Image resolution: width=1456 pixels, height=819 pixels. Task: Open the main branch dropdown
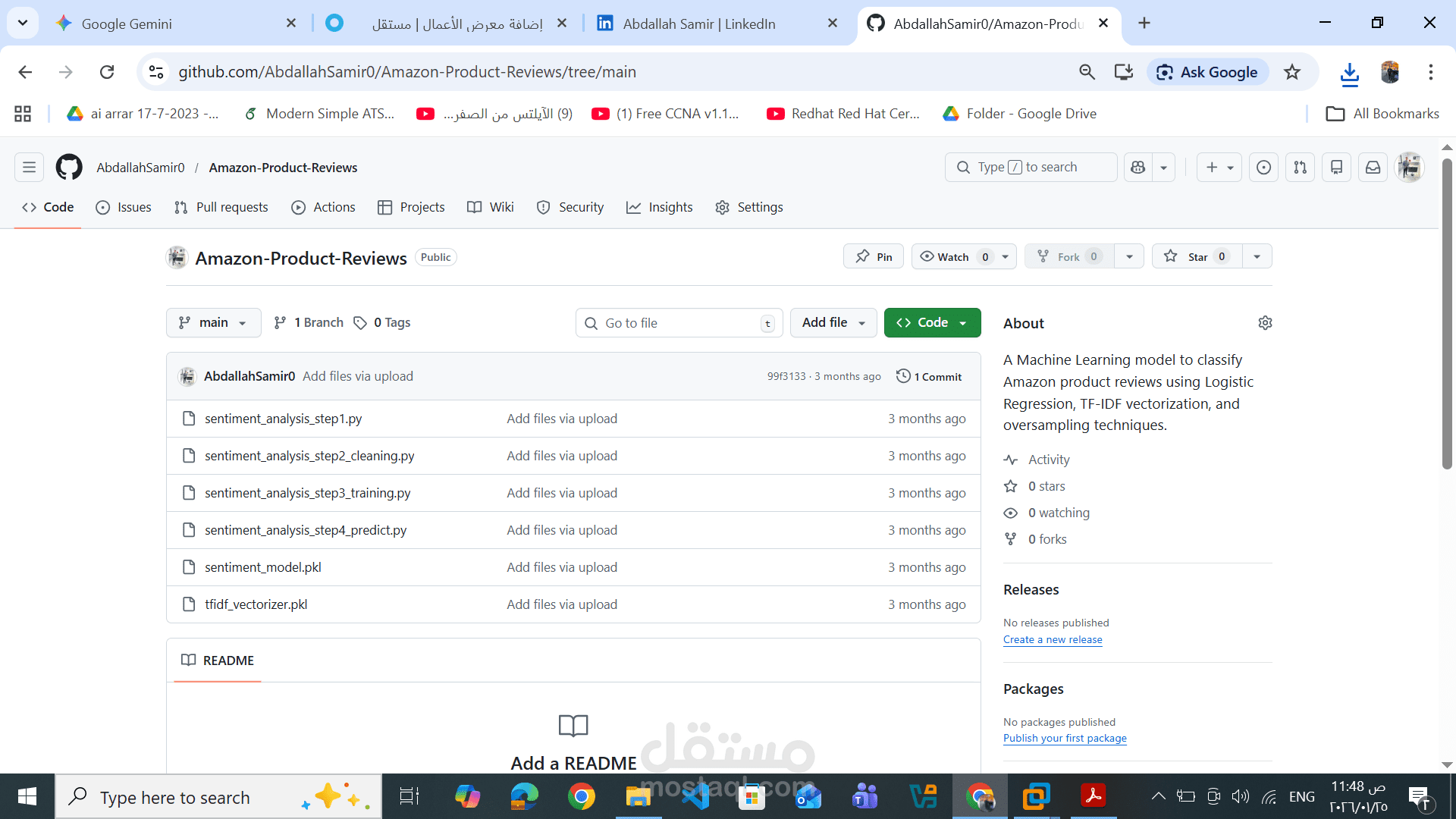coord(213,322)
